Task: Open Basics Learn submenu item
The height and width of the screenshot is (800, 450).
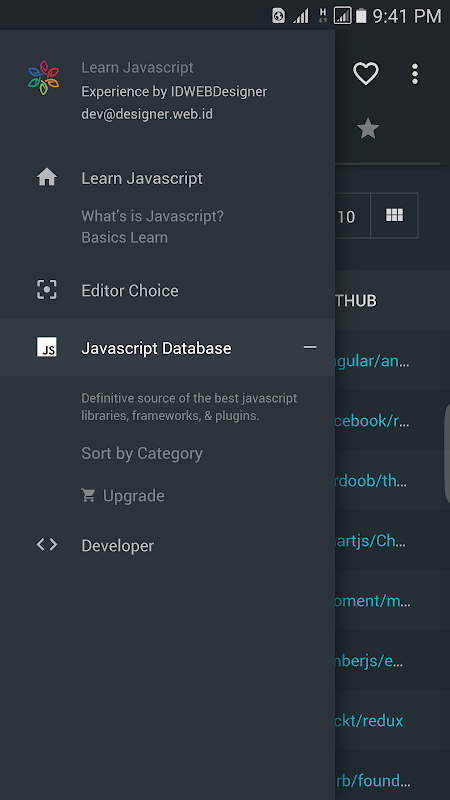Action: (x=124, y=238)
